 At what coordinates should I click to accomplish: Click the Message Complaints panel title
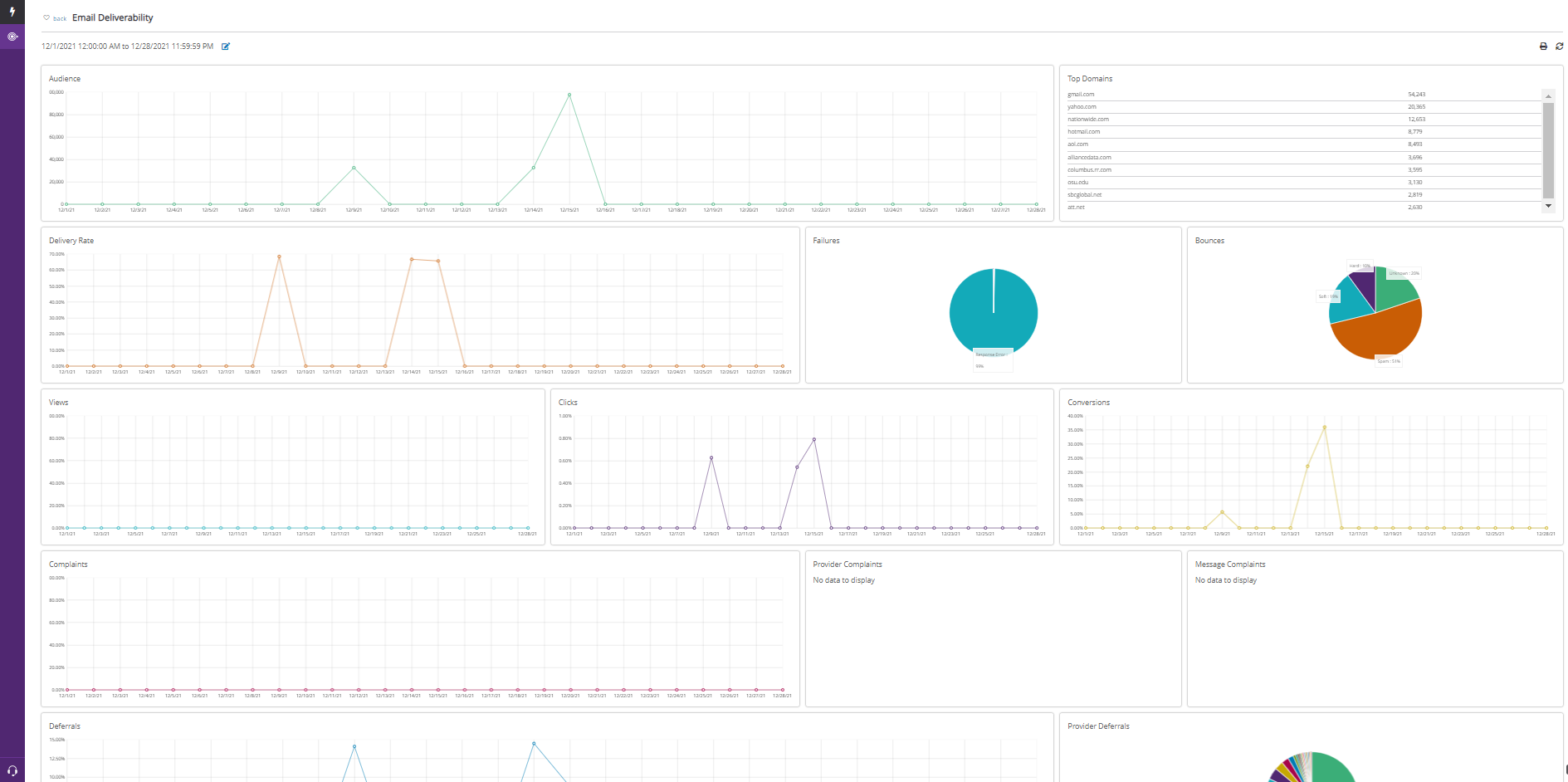(1230, 565)
